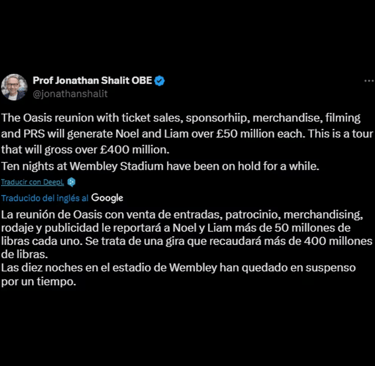
Task: Click the Traducir con DeepL link
Action: [33, 182]
